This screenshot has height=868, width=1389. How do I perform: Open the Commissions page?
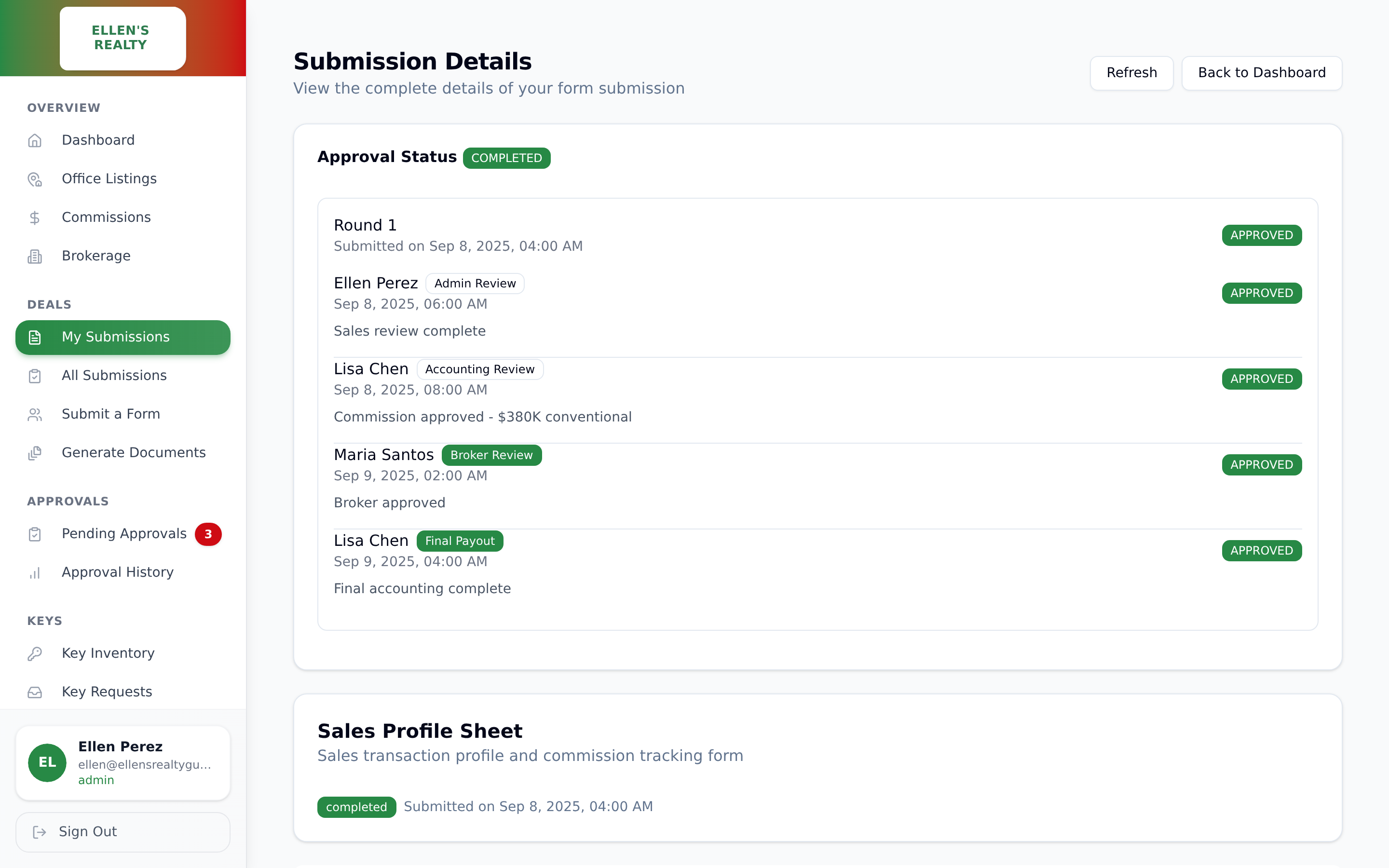coord(123,217)
